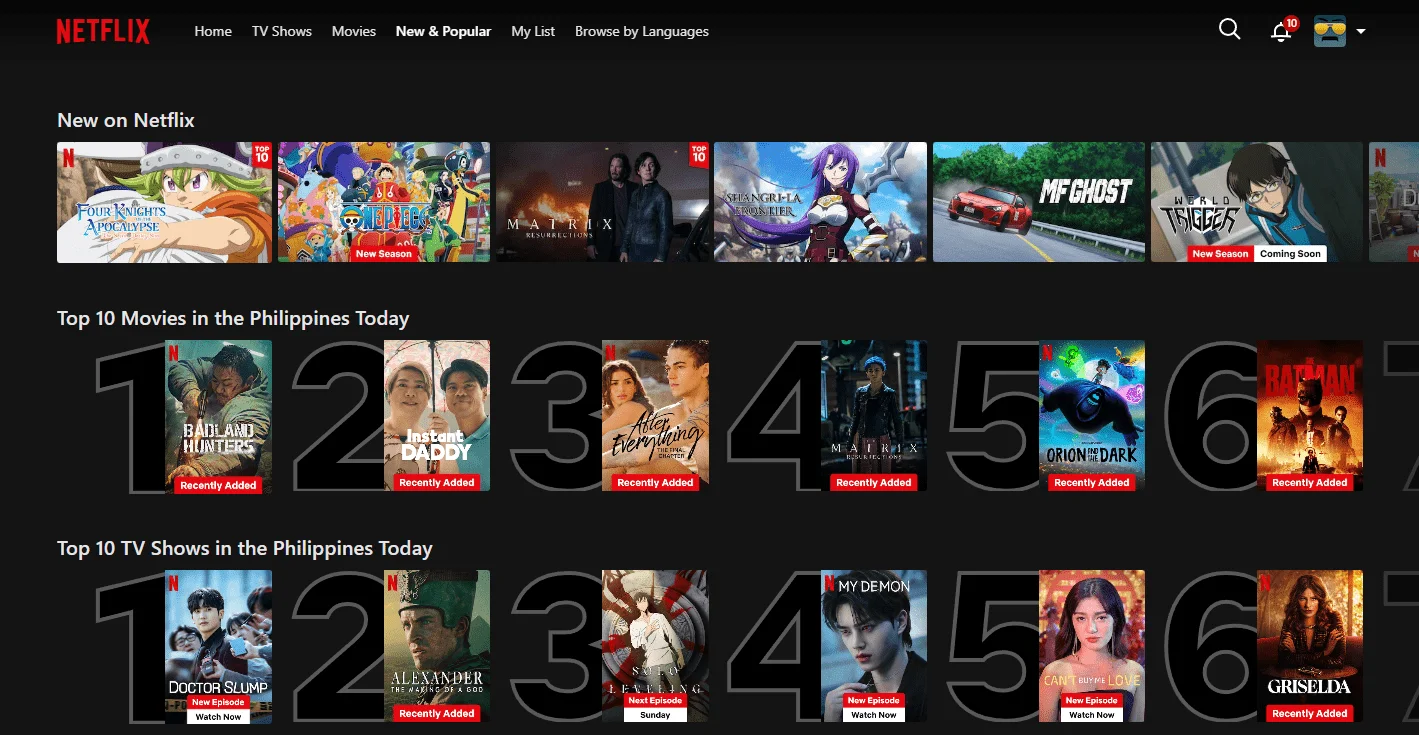Open the World Trigger thumbnail
1419x735 pixels.
click(x=1257, y=202)
